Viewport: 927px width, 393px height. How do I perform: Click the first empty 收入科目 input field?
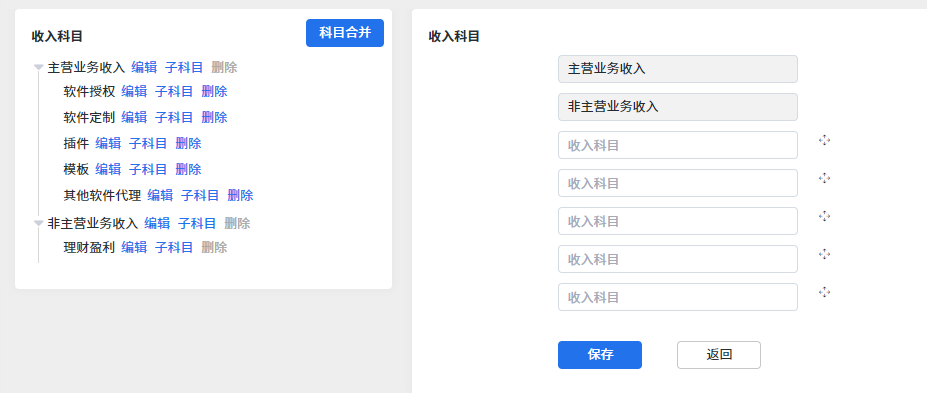point(678,145)
